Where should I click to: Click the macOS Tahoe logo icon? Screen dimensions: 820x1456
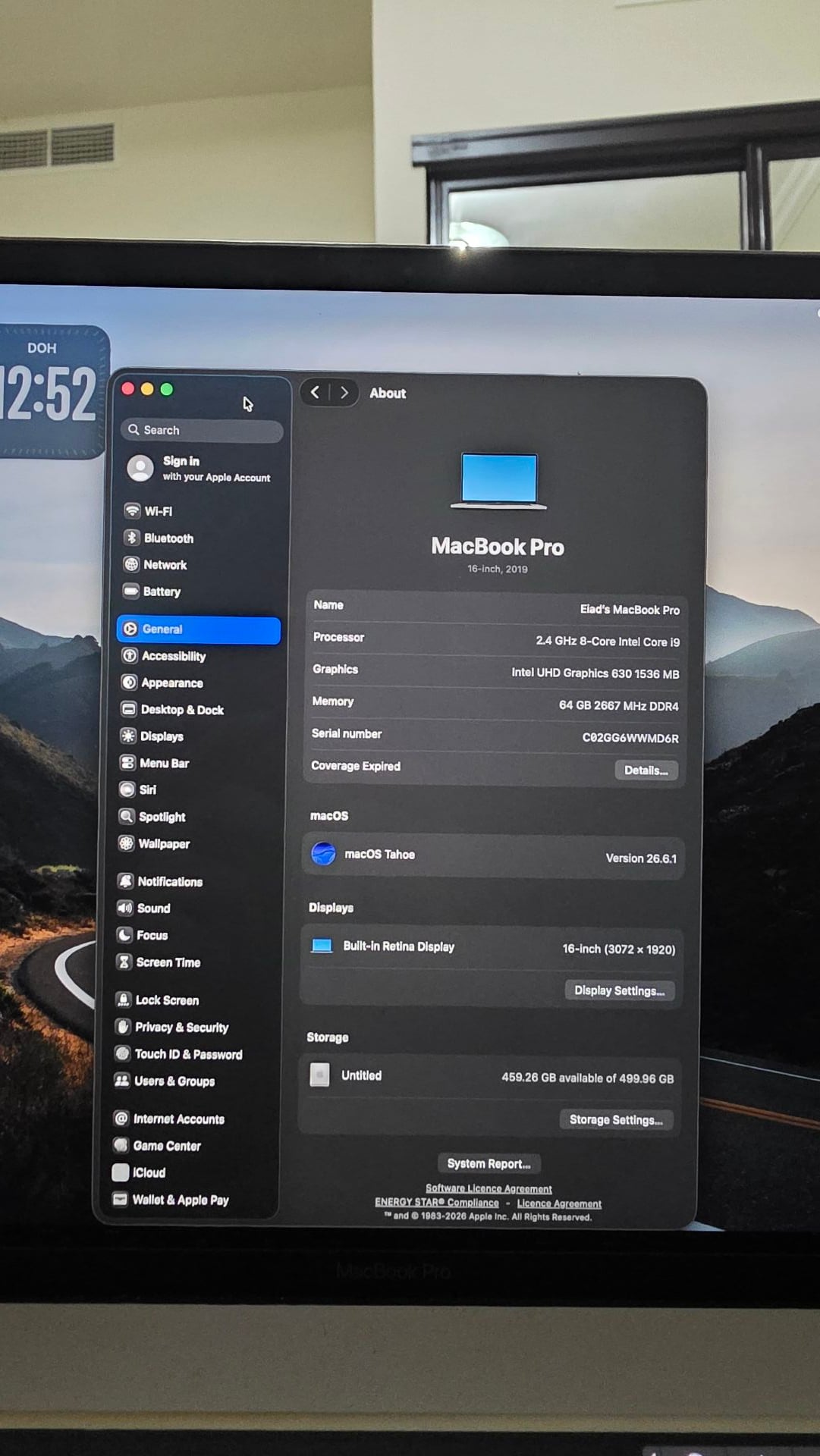point(324,854)
